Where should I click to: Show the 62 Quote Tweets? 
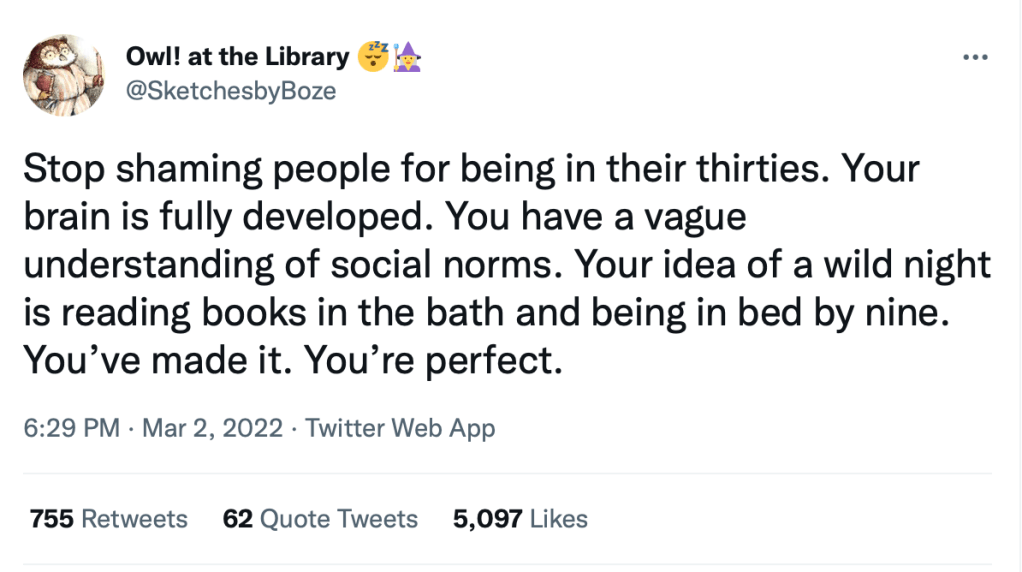(320, 519)
